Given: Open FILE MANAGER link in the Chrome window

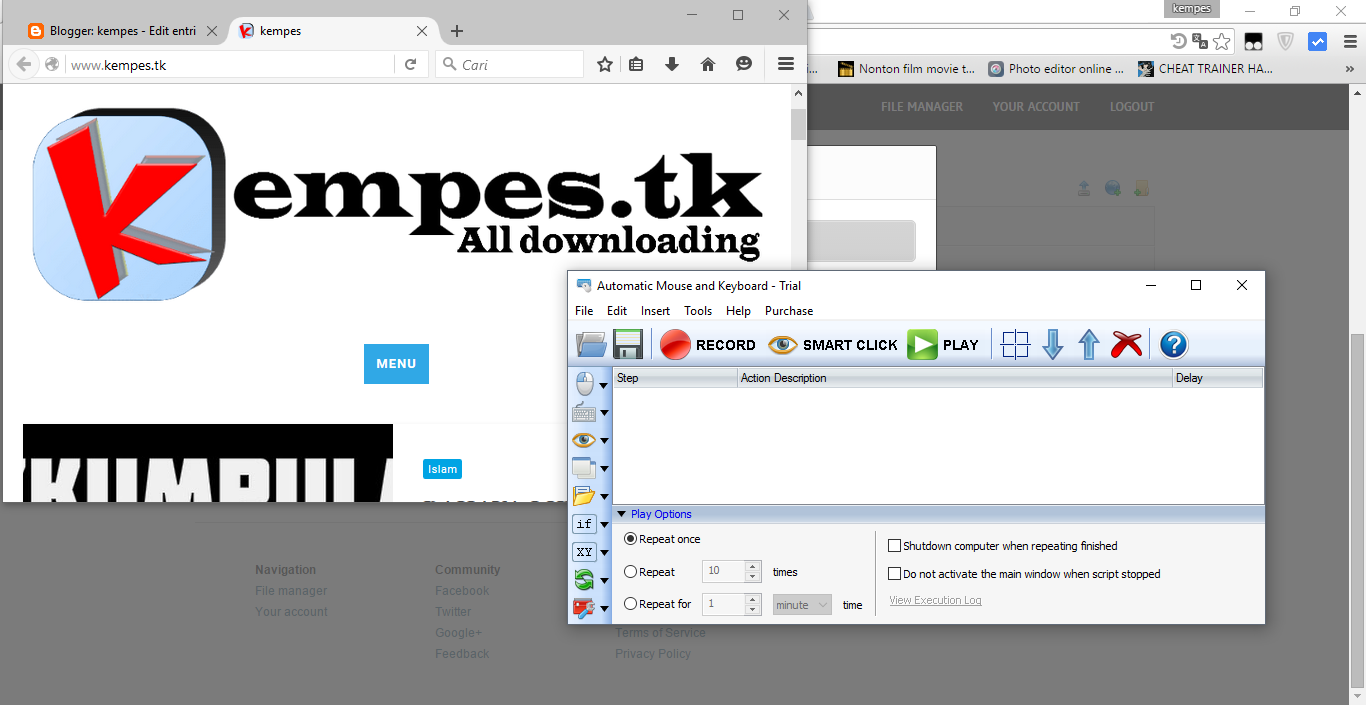Looking at the screenshot, I should coord(922,107).
